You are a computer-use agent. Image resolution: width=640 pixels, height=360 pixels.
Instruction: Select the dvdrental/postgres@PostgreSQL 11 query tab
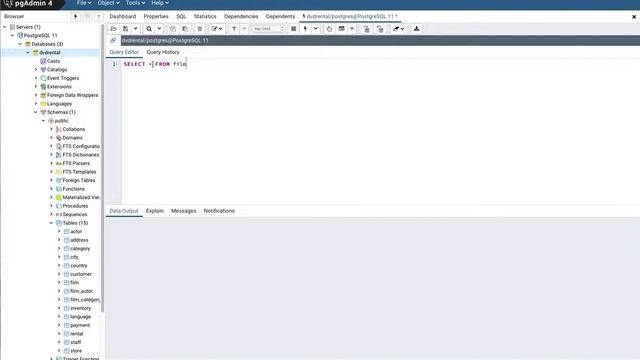(350, 16)
